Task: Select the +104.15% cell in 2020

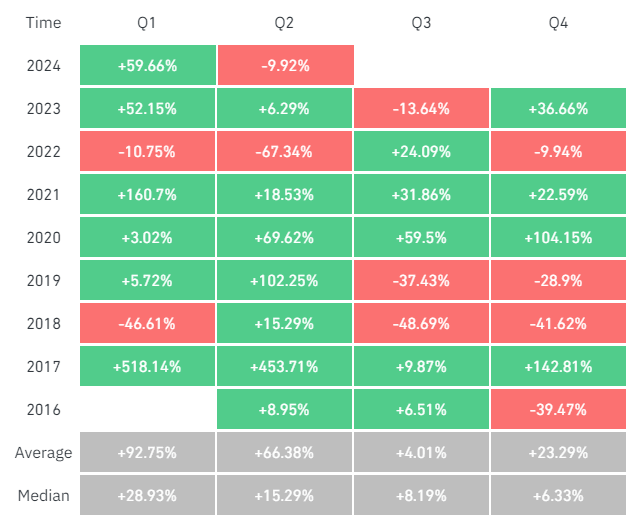Action: pos(558,238)
